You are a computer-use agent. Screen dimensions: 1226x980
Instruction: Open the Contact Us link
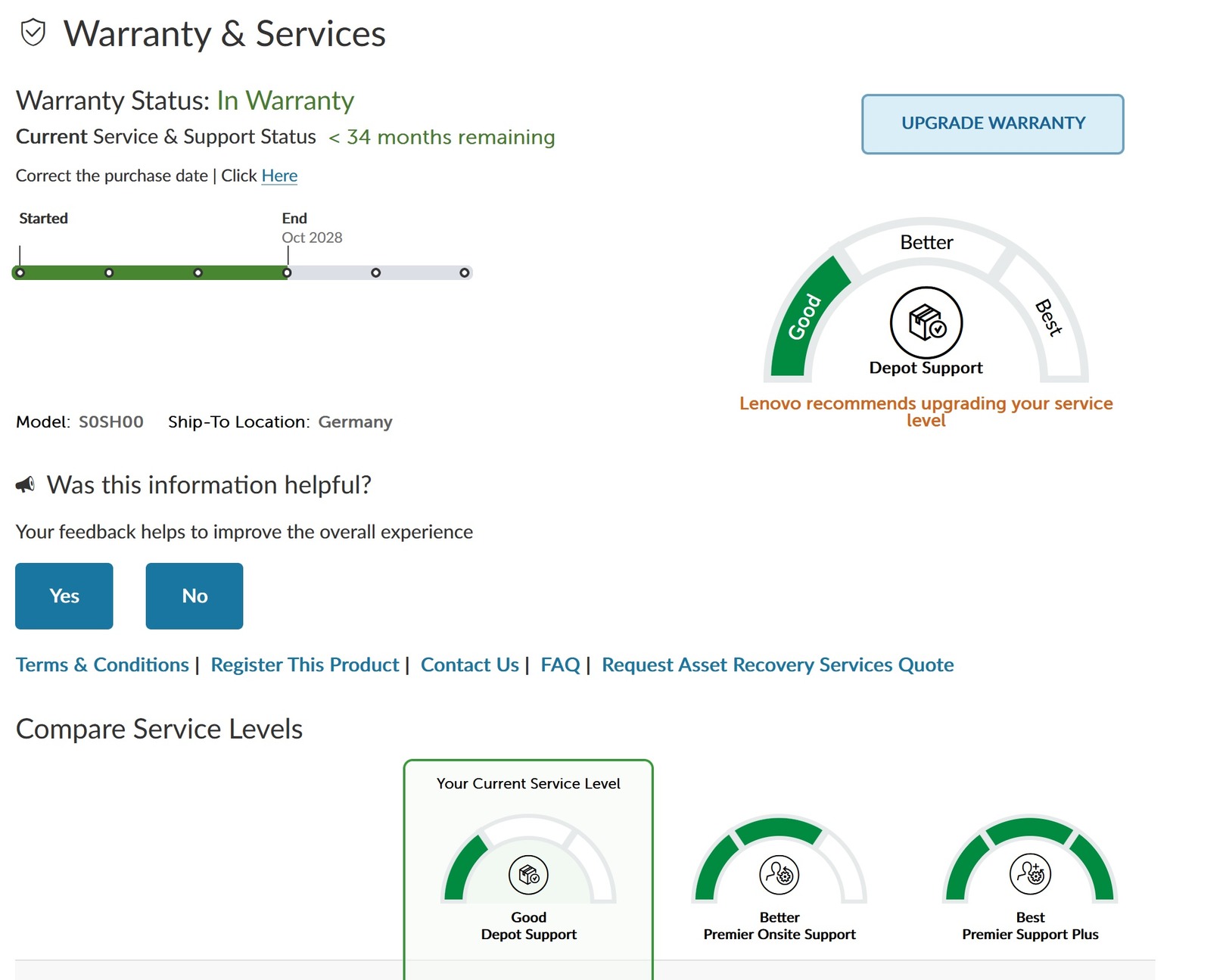click(x=469, y=664)
